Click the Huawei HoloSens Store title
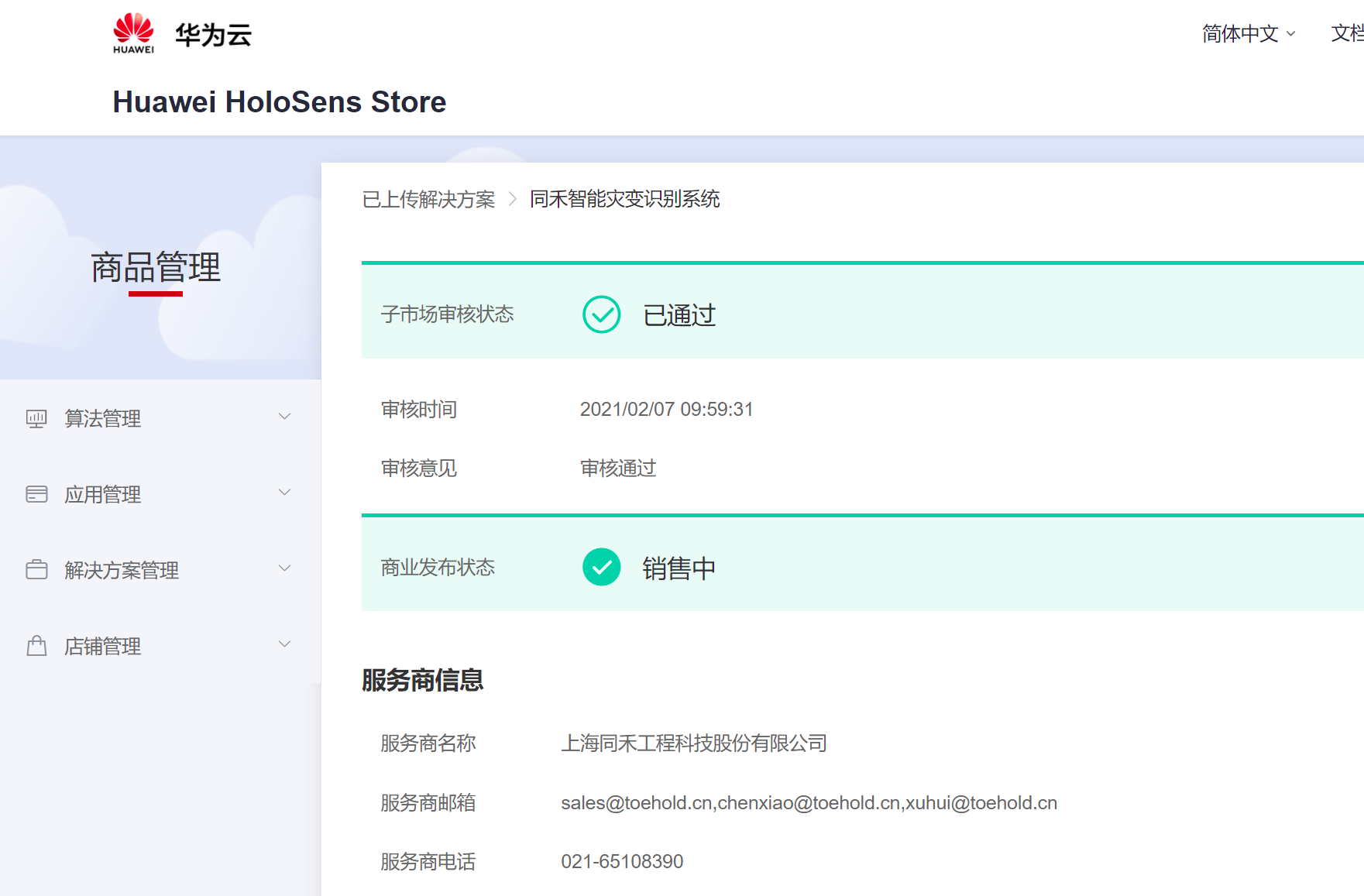 click(x=279, y=102)
